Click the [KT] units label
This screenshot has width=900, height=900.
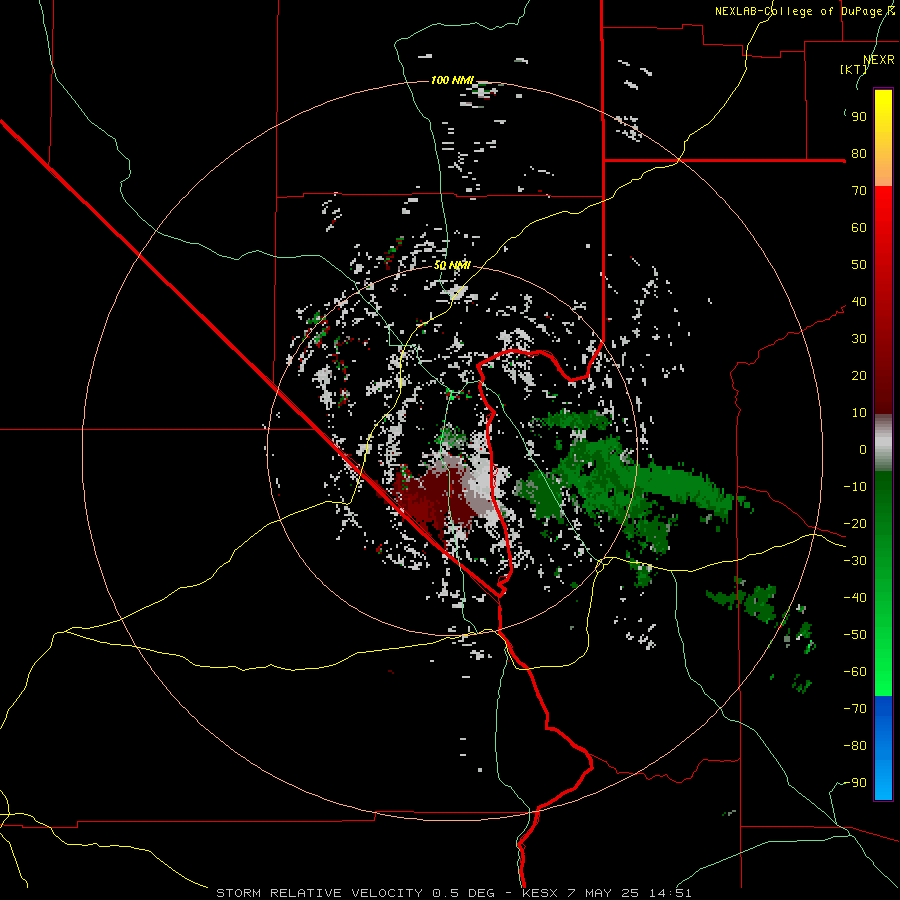tap(854, 69)
